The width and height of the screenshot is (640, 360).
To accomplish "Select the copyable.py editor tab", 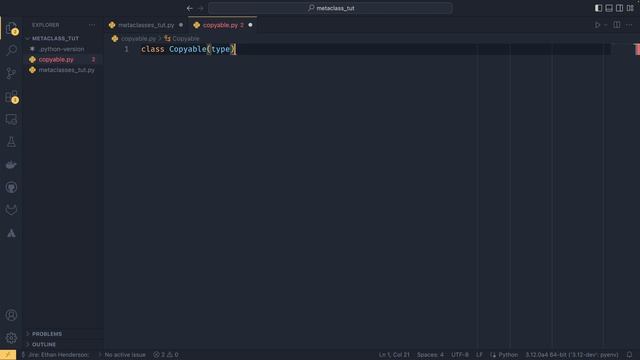I will 223,25.
